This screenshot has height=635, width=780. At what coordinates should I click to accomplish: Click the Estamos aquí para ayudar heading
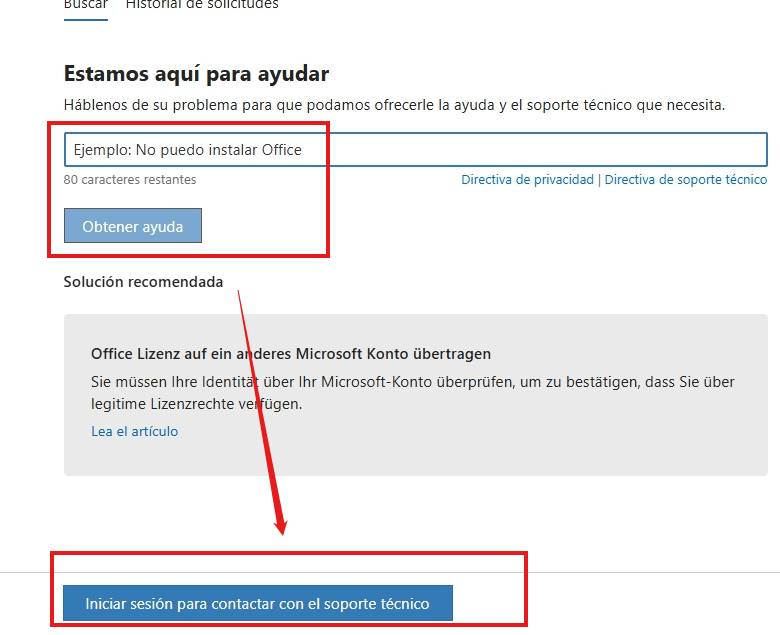click(x=196, y=74)
